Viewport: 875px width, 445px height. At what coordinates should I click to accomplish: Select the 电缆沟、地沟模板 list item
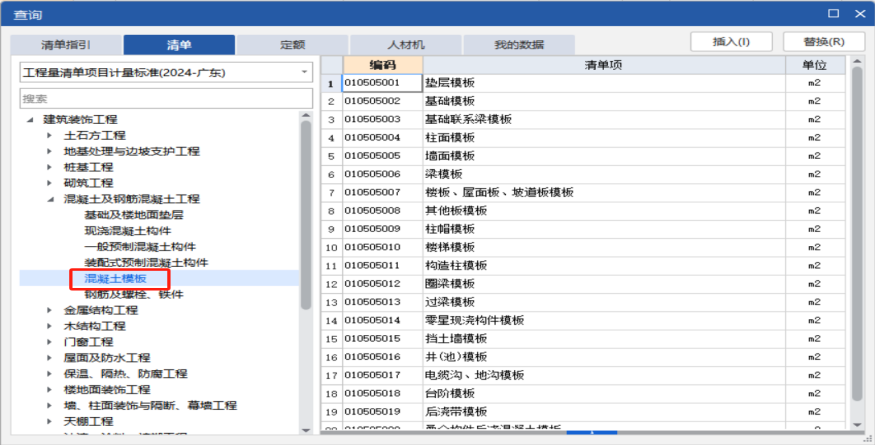click(474, 375)
